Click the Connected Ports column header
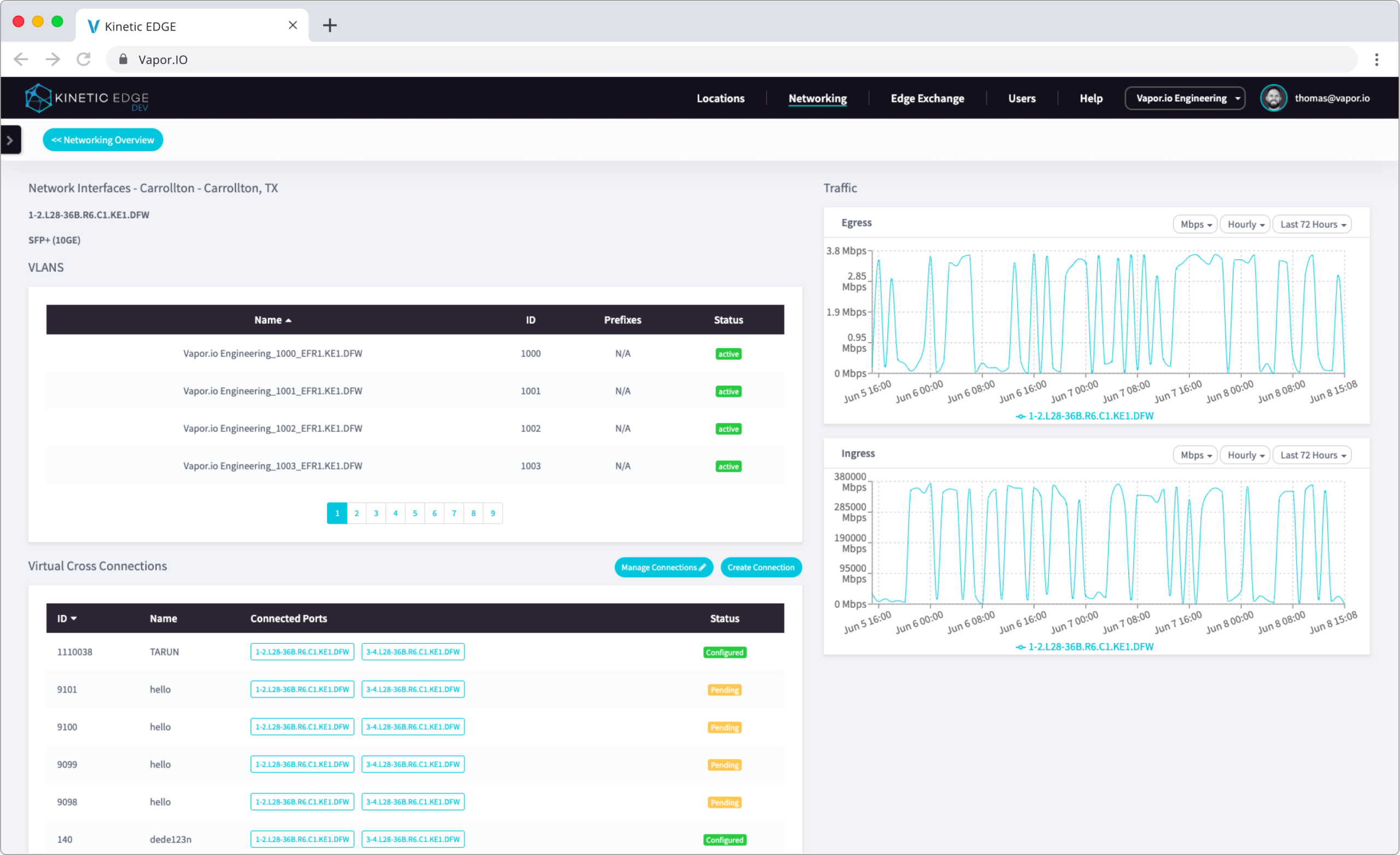This screenshot has height=855, width=1400. [x=289, y=619]
